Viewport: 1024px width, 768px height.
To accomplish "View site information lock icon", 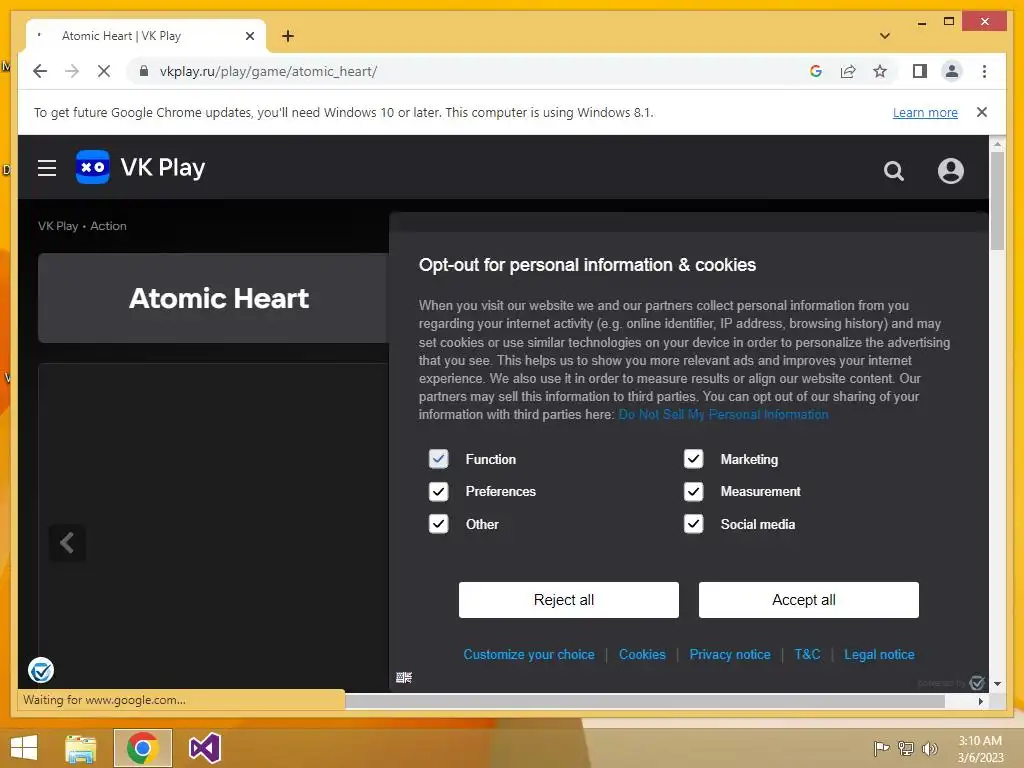I will click(x=144, y=71).
